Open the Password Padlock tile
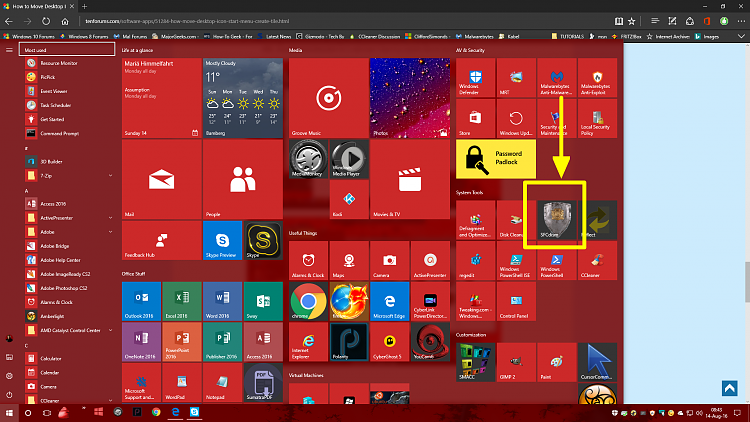The image size is (750, 422). pyautogui.click(x=496, y=159)
